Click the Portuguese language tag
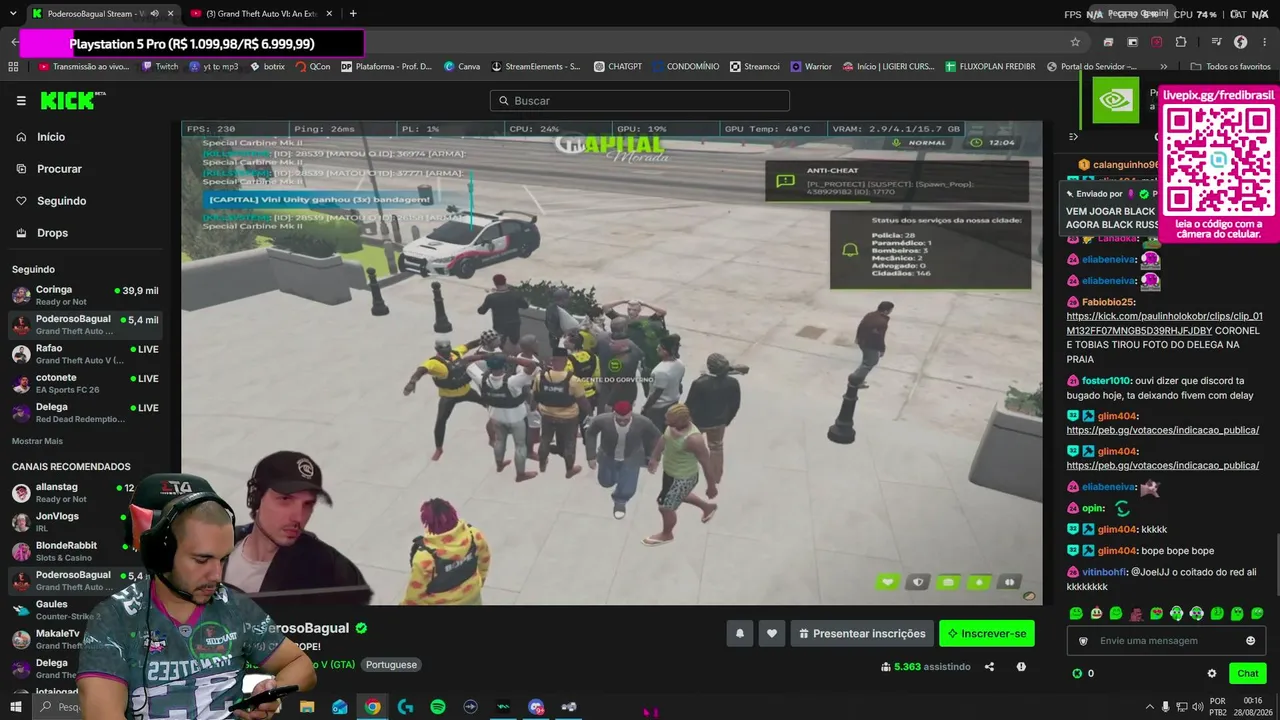Viewport: 1280px width, 720px height. (x=391, y=665)
